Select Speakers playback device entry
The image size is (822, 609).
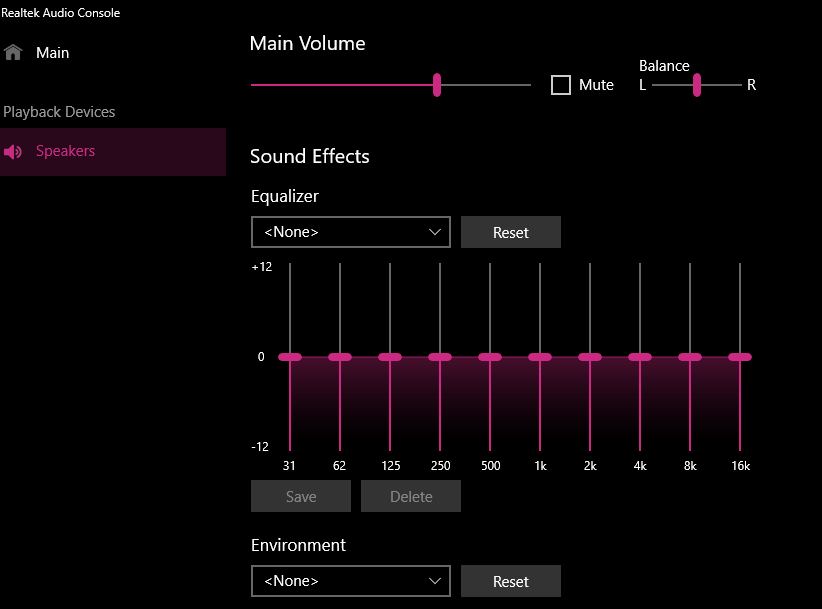pyautogui.click(x=113, y=152)
